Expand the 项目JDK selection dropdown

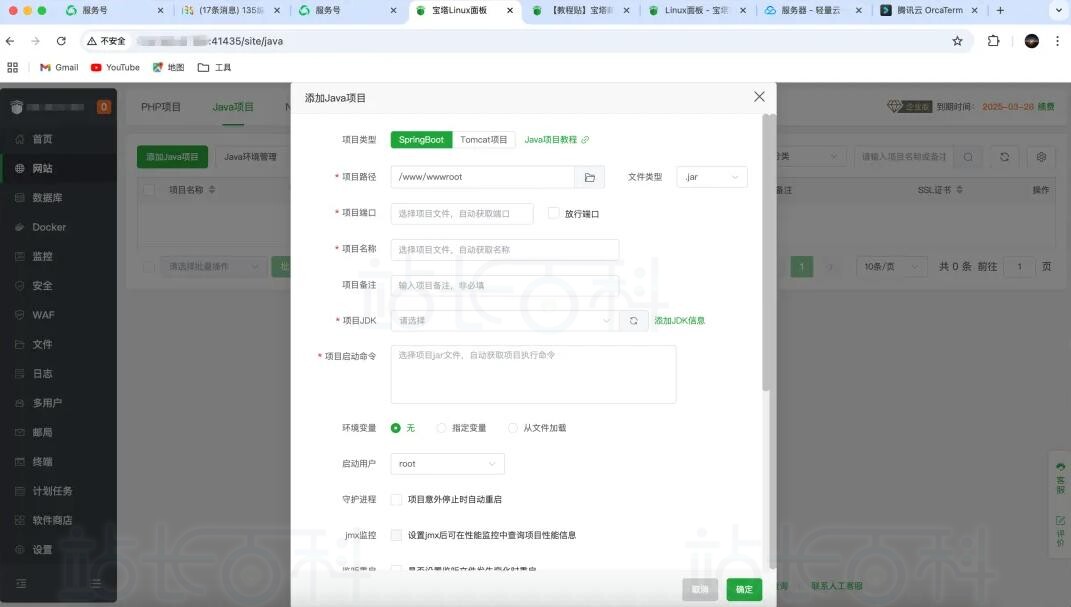pos(504,321)
